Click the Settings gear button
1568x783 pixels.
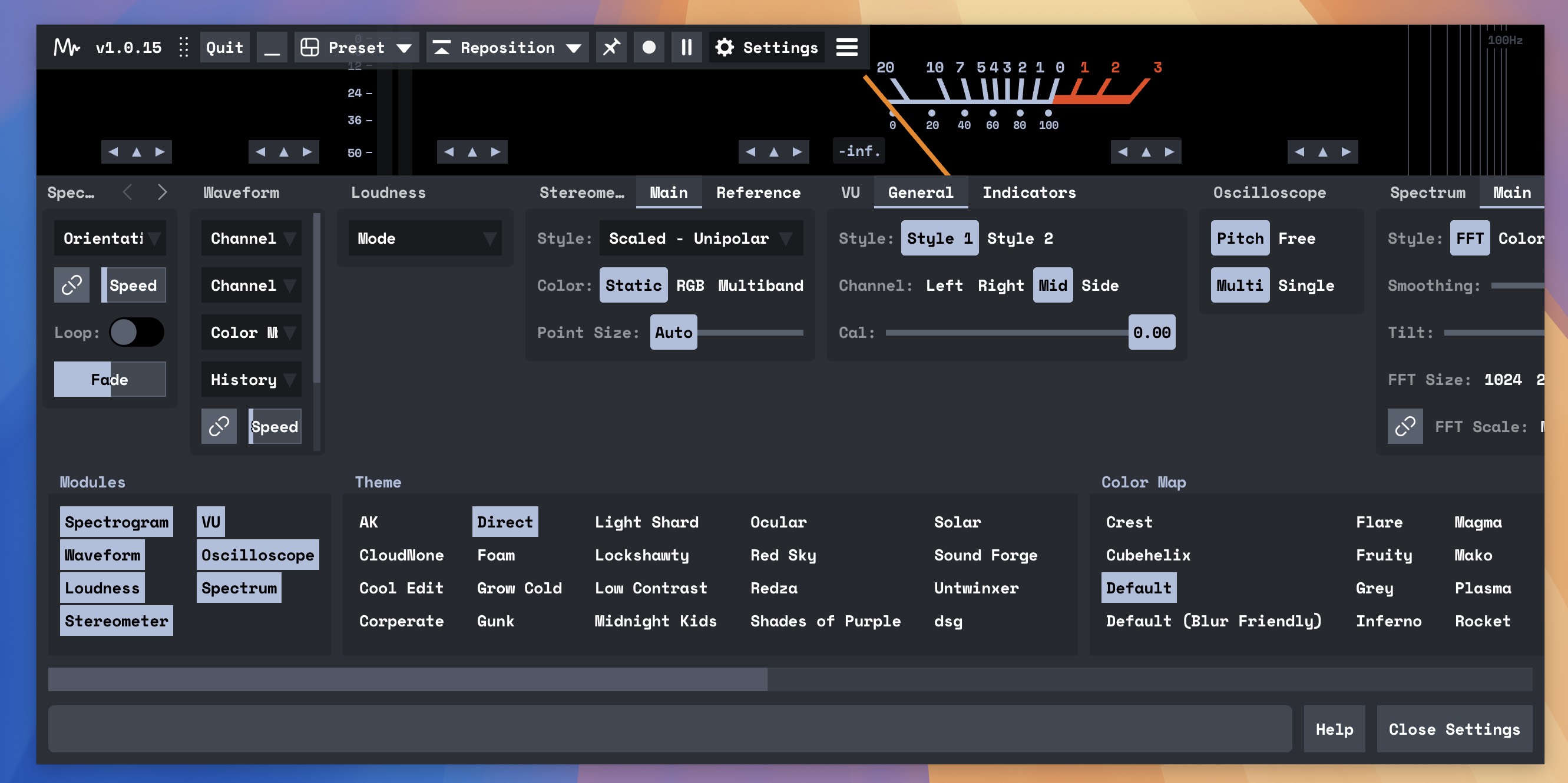point(767,47)
